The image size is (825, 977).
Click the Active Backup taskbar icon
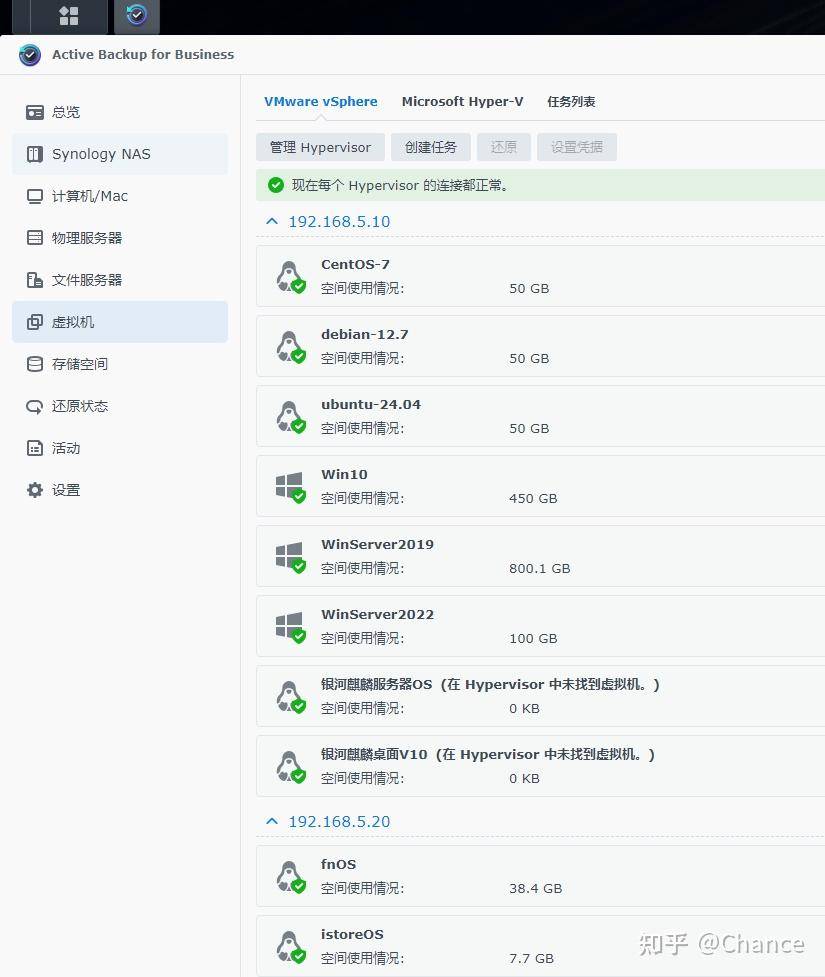(x=136, y=14)
